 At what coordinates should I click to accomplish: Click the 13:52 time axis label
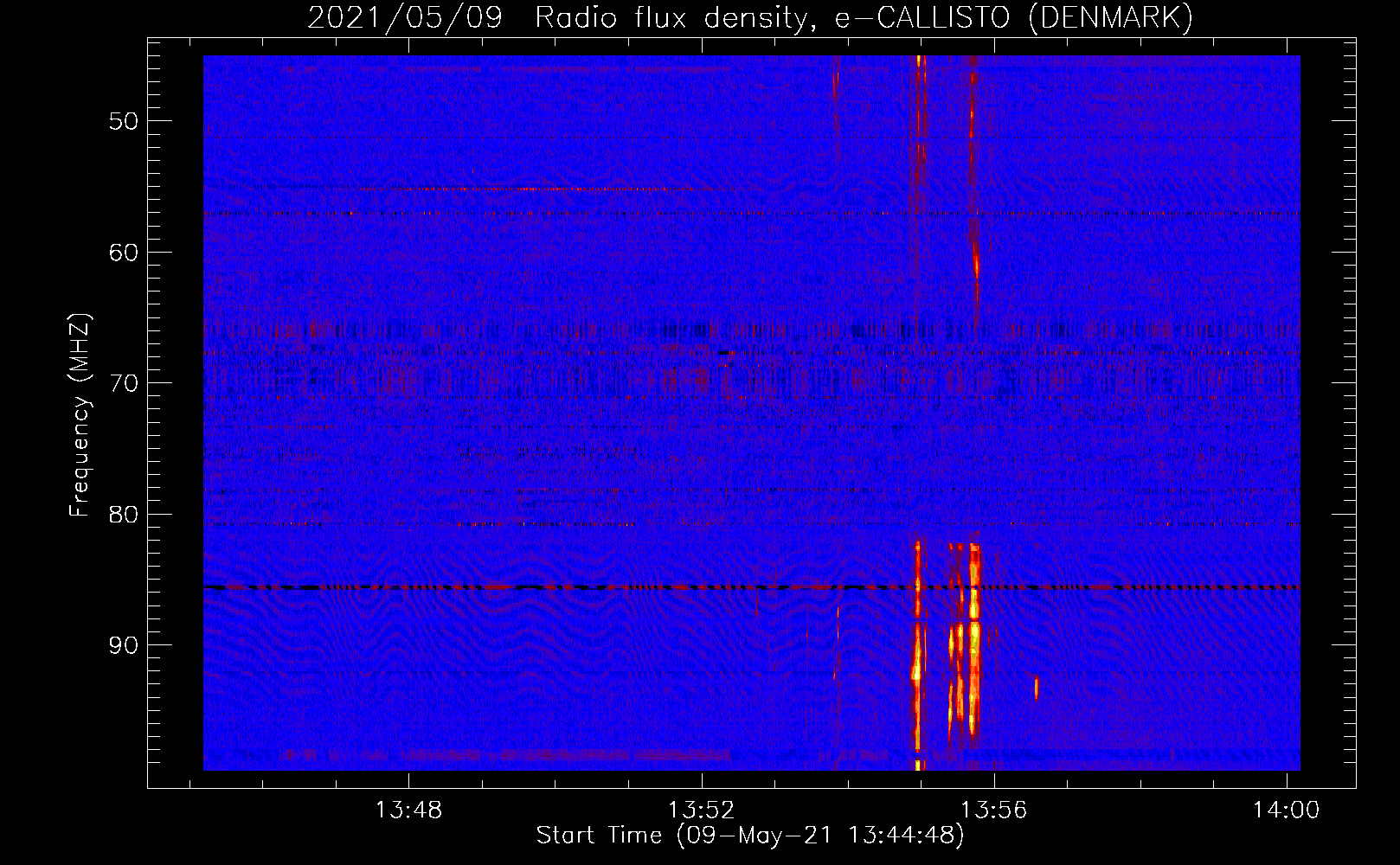pos(701,811)
